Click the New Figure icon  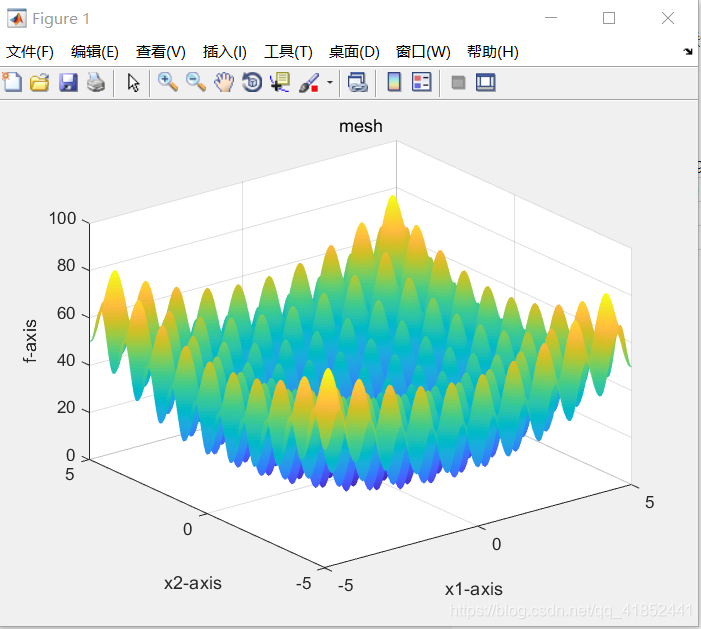(12, 82)
